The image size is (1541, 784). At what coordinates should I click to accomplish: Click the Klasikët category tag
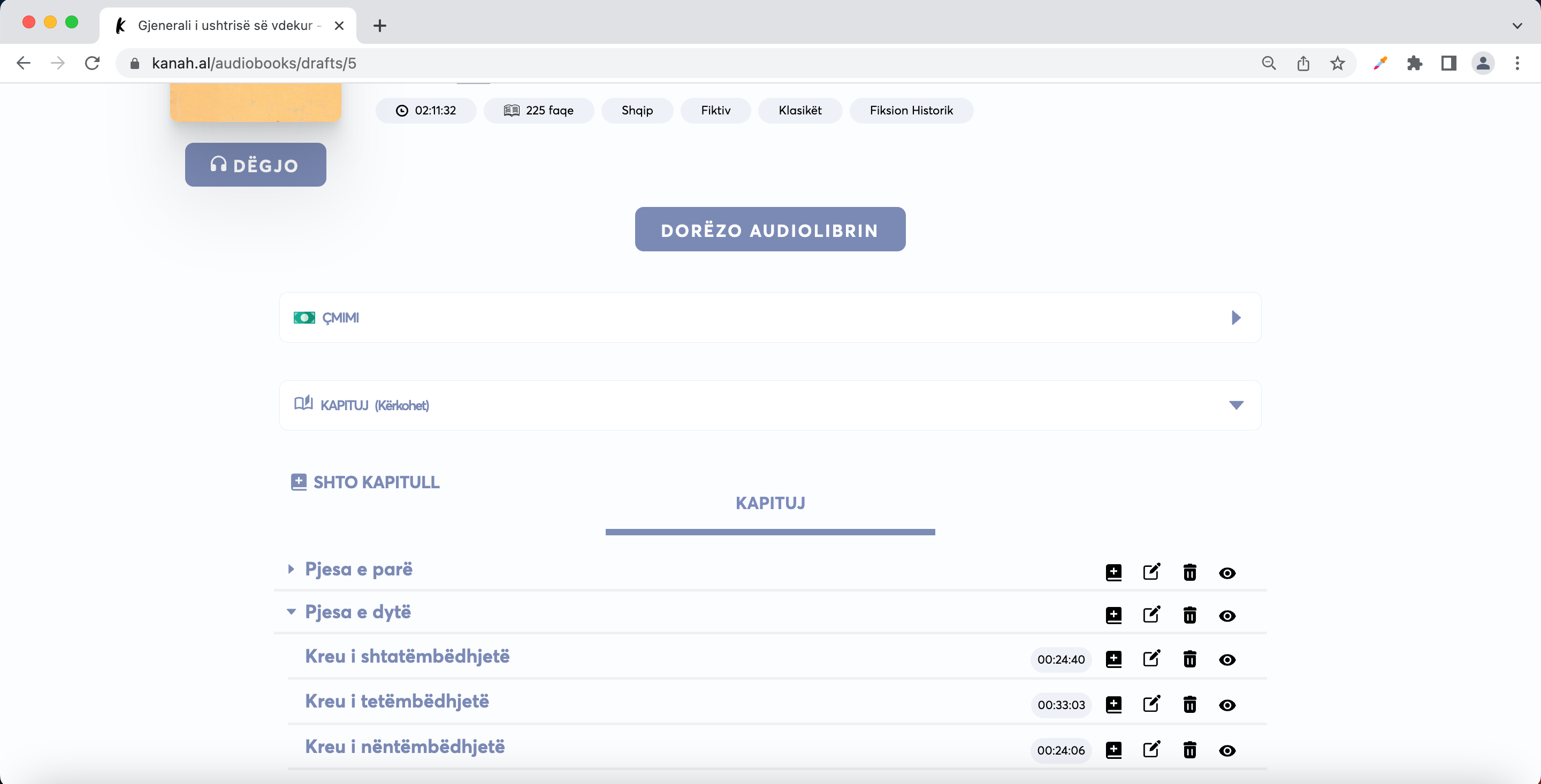(800, 110)
